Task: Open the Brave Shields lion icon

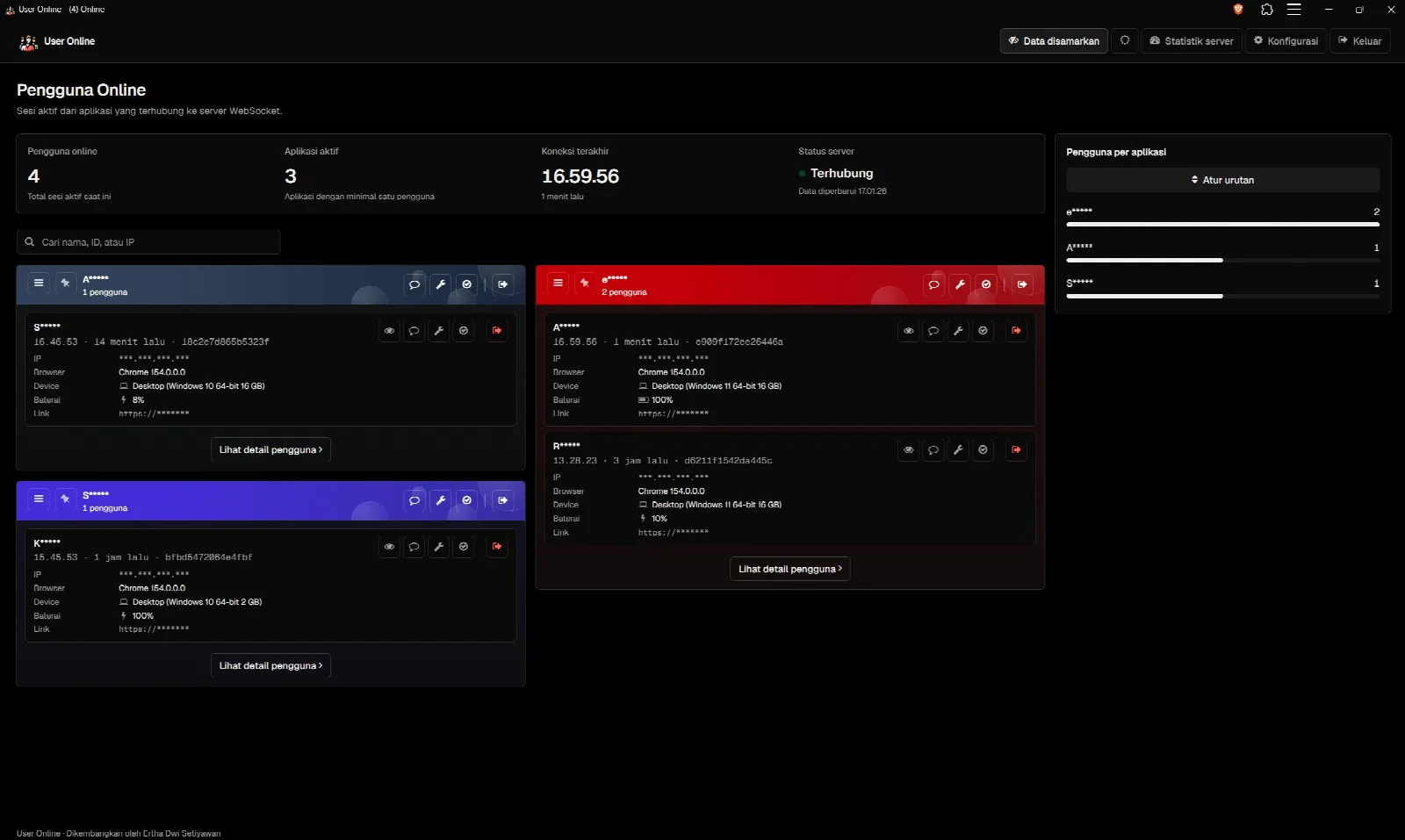Action: point(1238,10)
